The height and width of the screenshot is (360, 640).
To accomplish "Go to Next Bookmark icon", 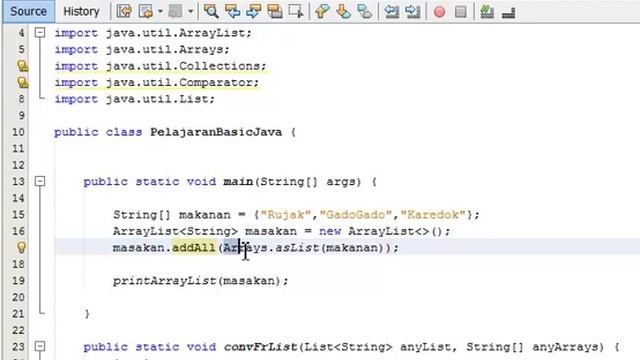I will [344, 11].
